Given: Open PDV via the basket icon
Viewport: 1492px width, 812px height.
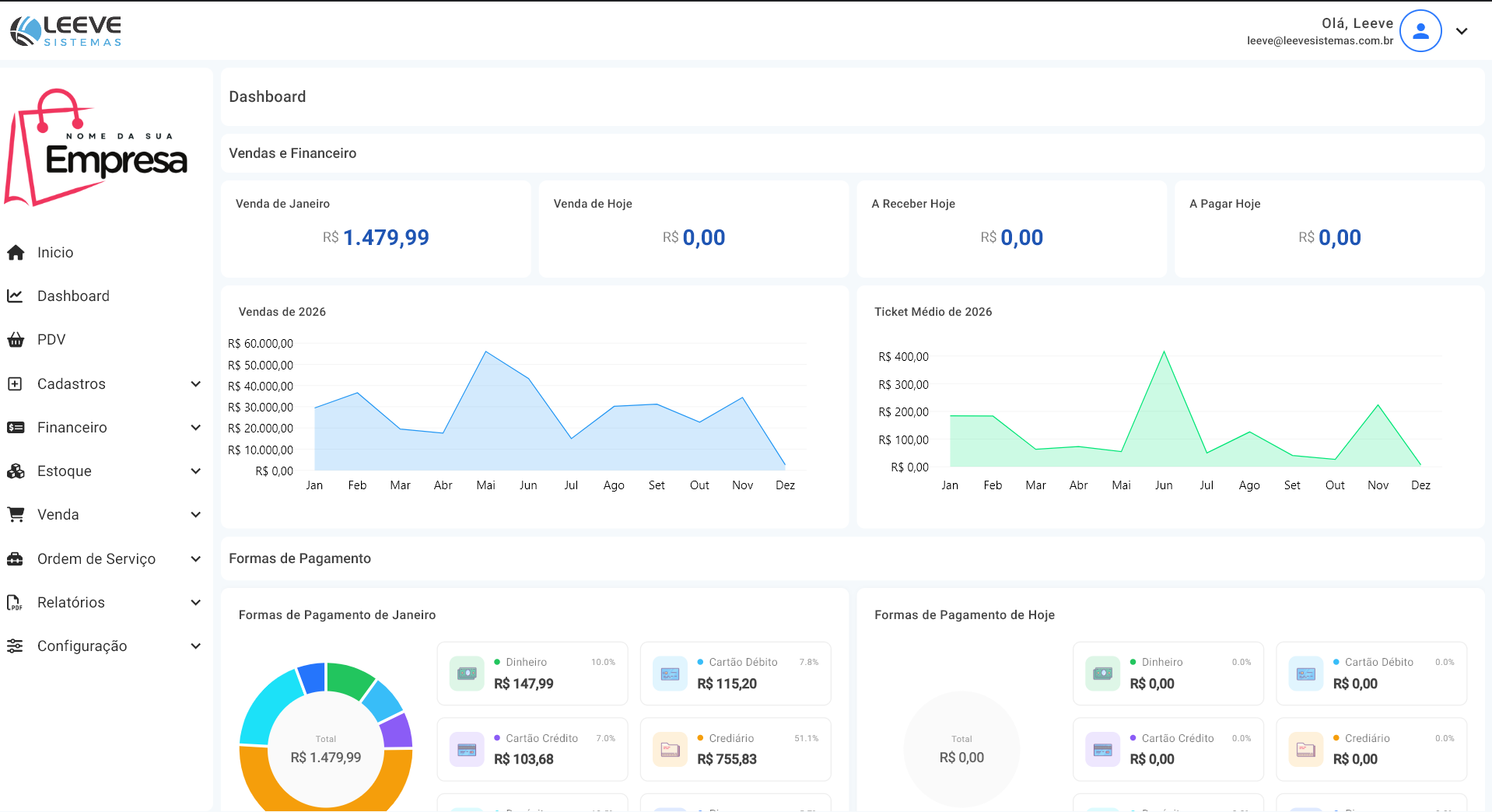Looking at the screenshot, I should pyautogui.click(x=16, y=340).
